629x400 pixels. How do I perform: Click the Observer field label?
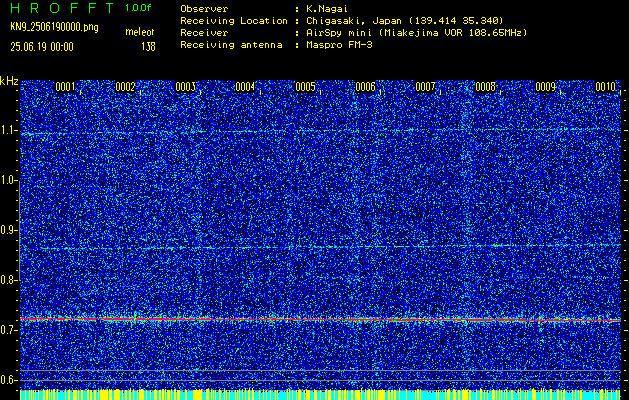pos(204,8)
